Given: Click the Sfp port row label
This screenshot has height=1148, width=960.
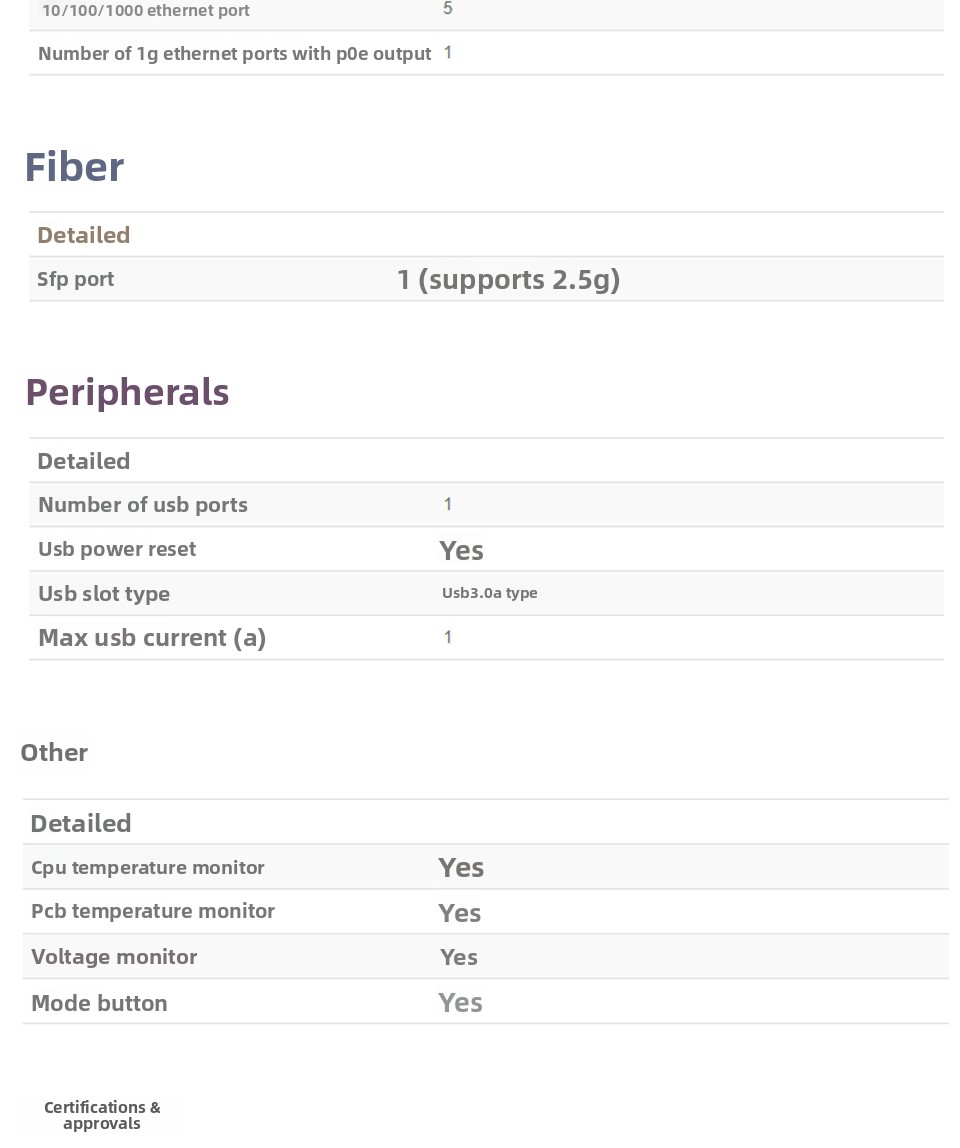Looking at the screenshot, I should click(76, 279).
